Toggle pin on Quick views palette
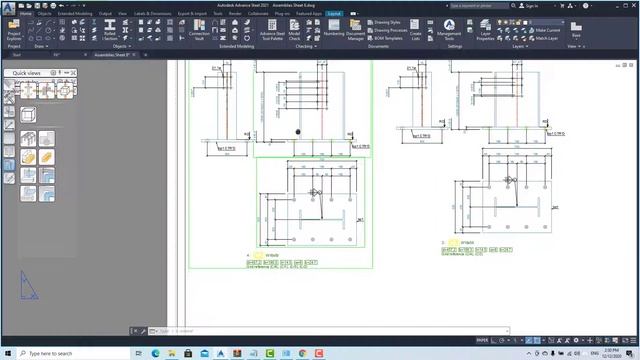This screenshot has width=640, height=360. [60, 73]
